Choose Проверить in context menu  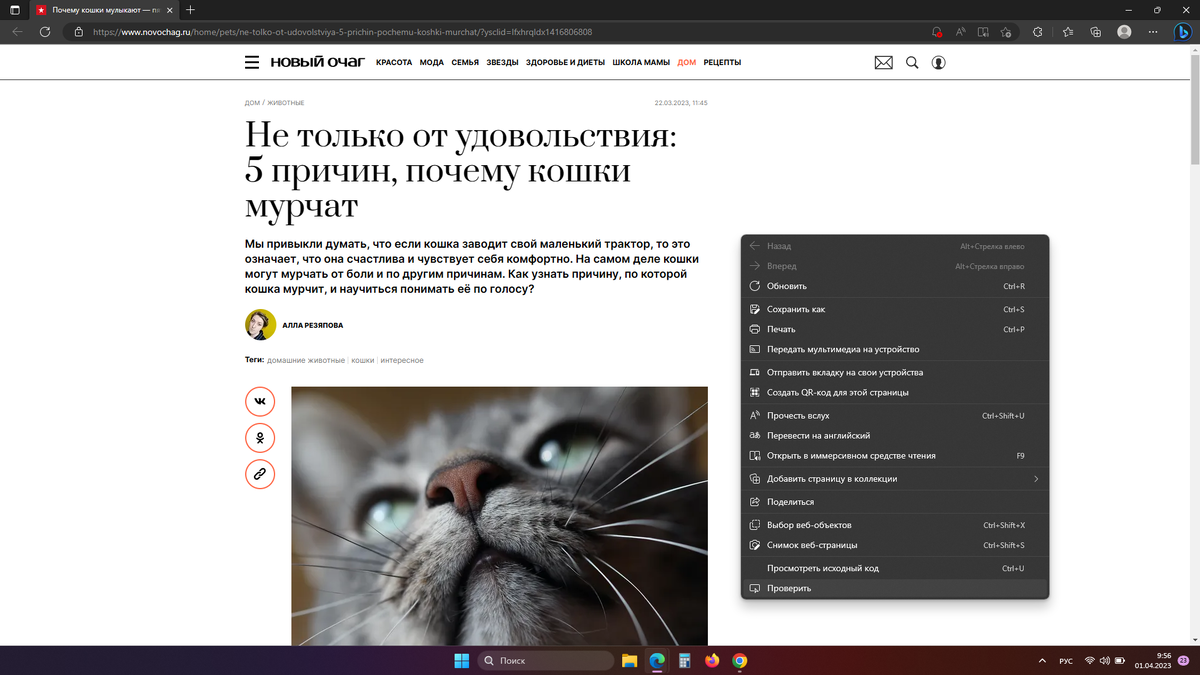(x=895, y=588)
